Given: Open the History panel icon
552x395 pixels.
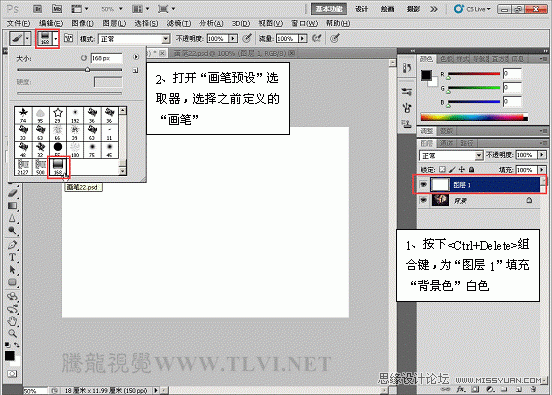Looking at the screenshot, I should click(407, 68).
